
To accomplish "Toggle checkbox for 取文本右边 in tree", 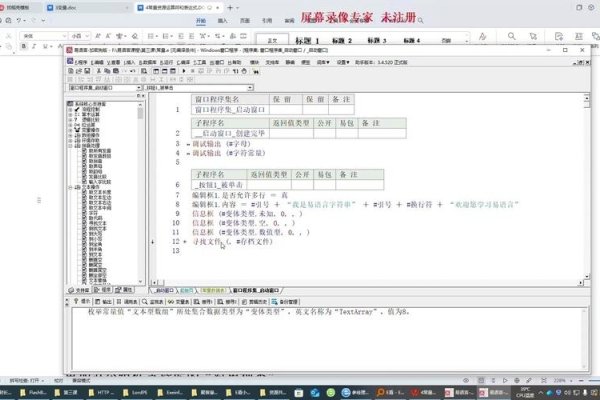I will (85, 202).
